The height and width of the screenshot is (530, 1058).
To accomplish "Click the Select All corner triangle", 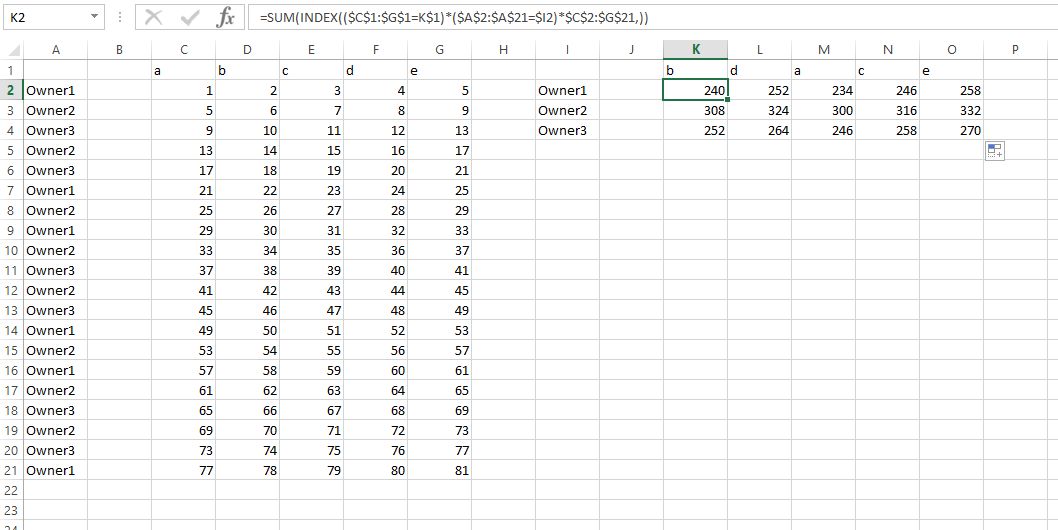I will click(x=14, y=50).
